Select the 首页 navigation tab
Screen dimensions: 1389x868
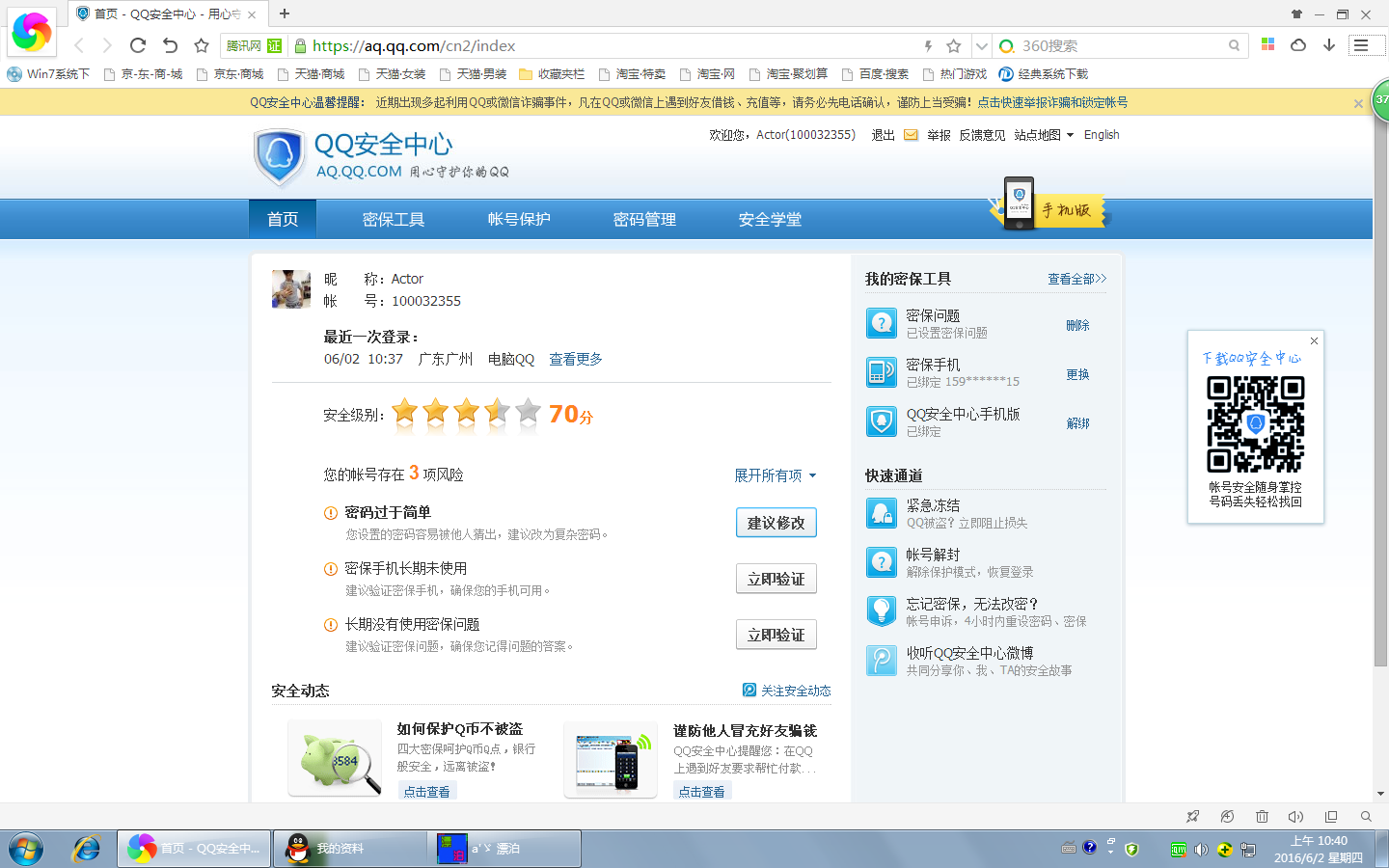(x=283, y=219)
